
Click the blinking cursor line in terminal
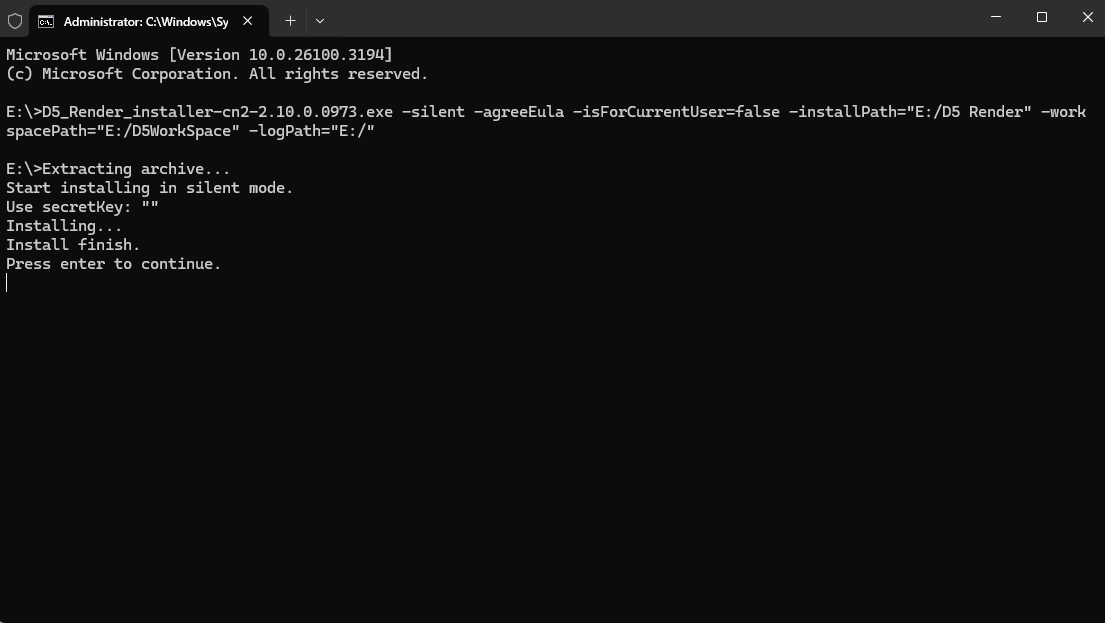point(8,283)
